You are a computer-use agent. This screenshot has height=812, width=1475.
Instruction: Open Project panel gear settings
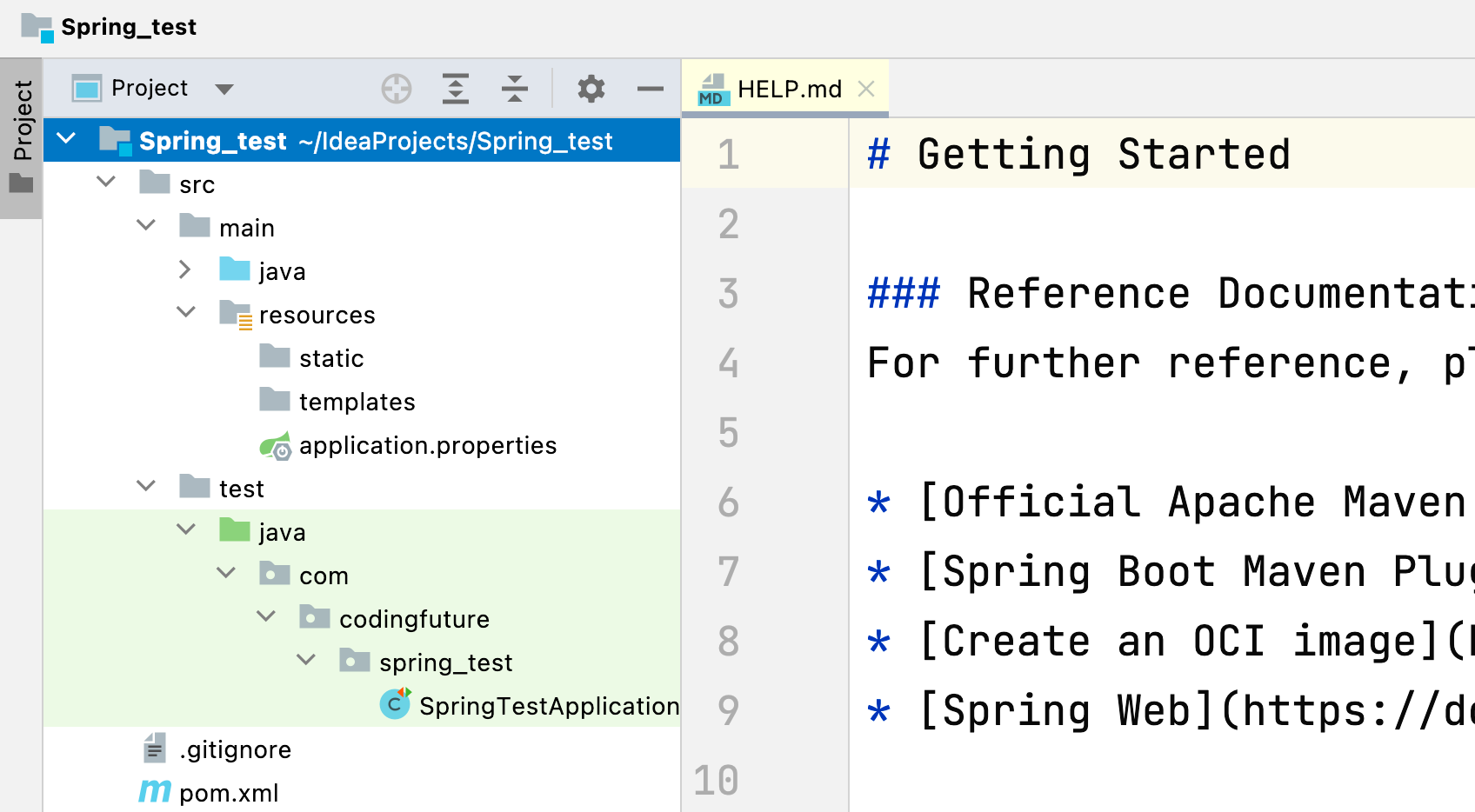click(x=591, y=89)
